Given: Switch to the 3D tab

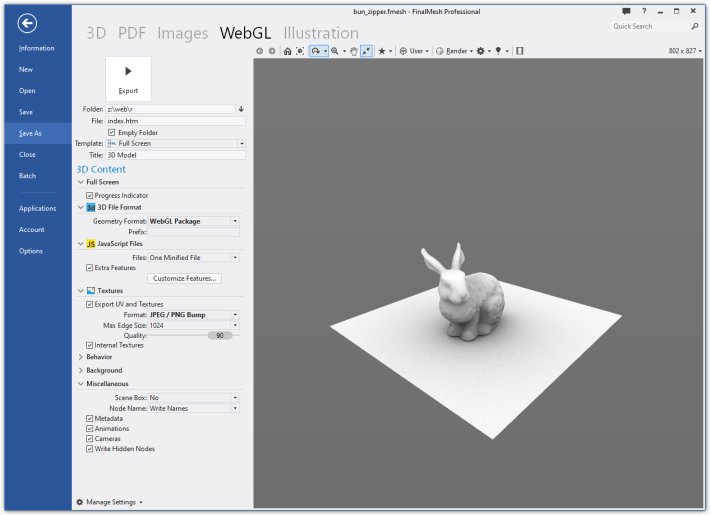Looking at the screenshot, I should pyautogui.click(x=96, y=33).
